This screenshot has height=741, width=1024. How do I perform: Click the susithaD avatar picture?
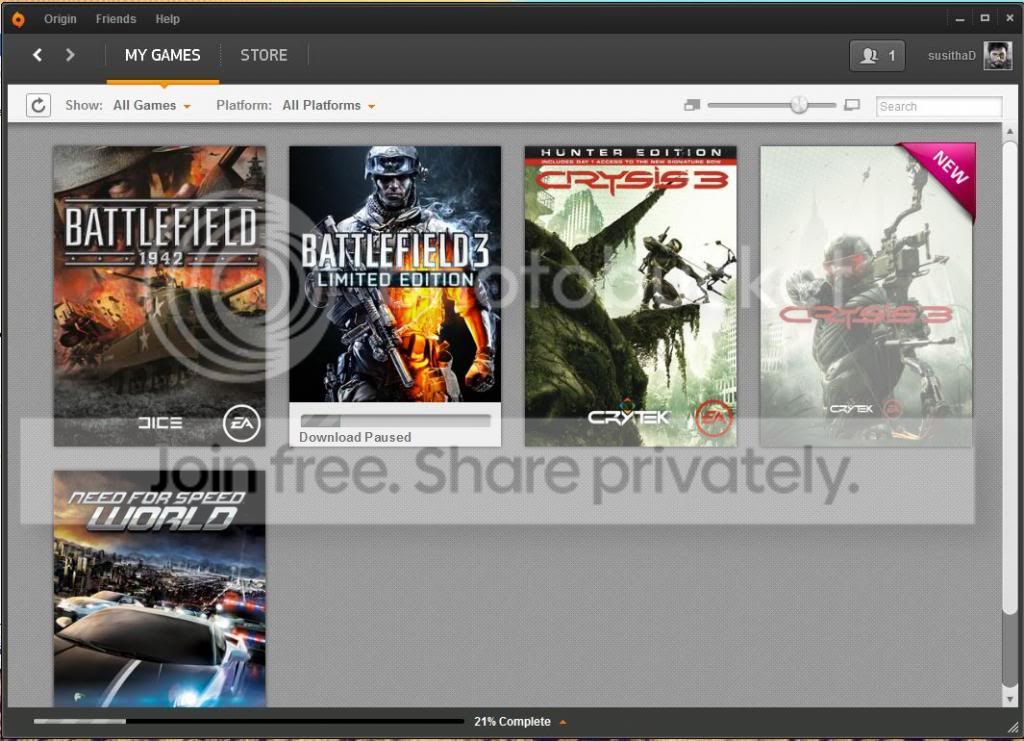point(998,56)
